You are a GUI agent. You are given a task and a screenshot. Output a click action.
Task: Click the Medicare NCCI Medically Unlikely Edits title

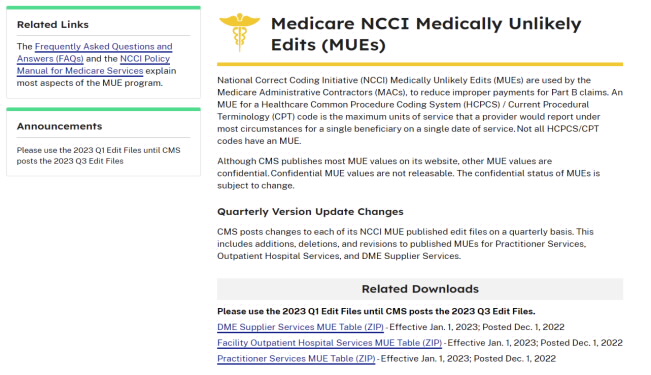tap(426, 34)
